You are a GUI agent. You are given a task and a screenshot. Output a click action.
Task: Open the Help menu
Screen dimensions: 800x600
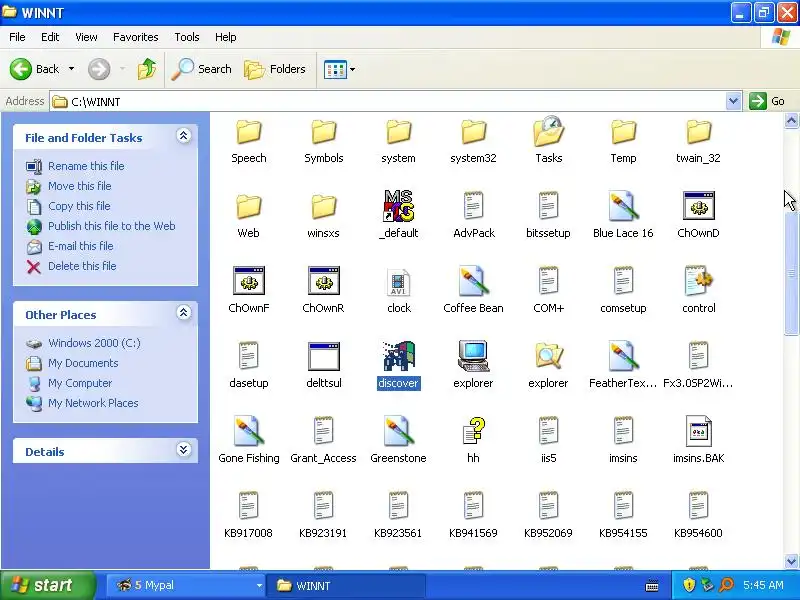[x=226, y=37]
